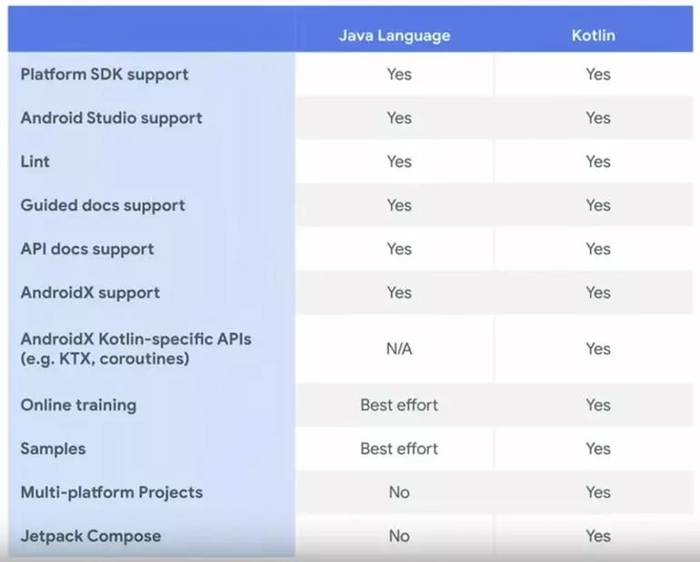Click the Guided docs support label

[103, 205]
